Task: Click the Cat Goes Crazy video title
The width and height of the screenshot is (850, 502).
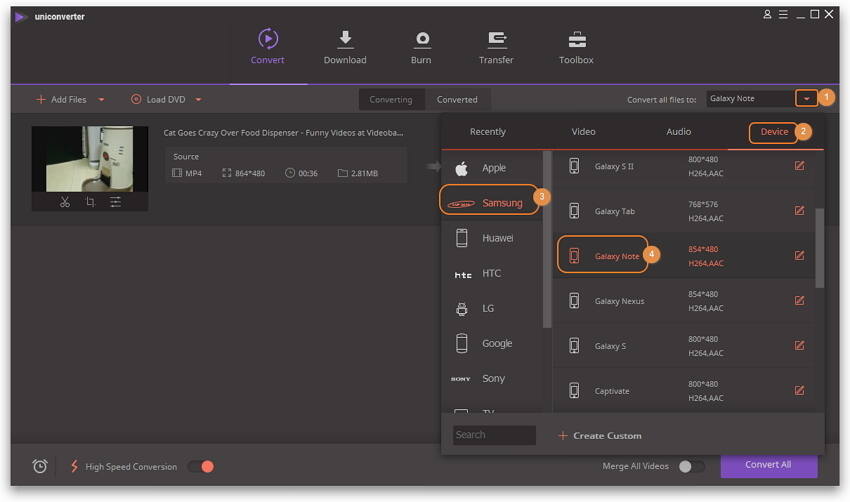Action: 283,133
